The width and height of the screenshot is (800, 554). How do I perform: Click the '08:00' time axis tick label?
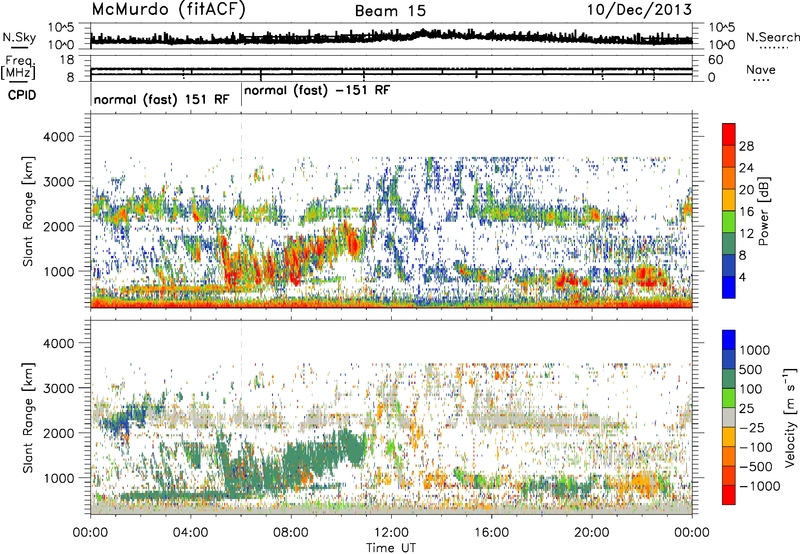pos(291,533)
